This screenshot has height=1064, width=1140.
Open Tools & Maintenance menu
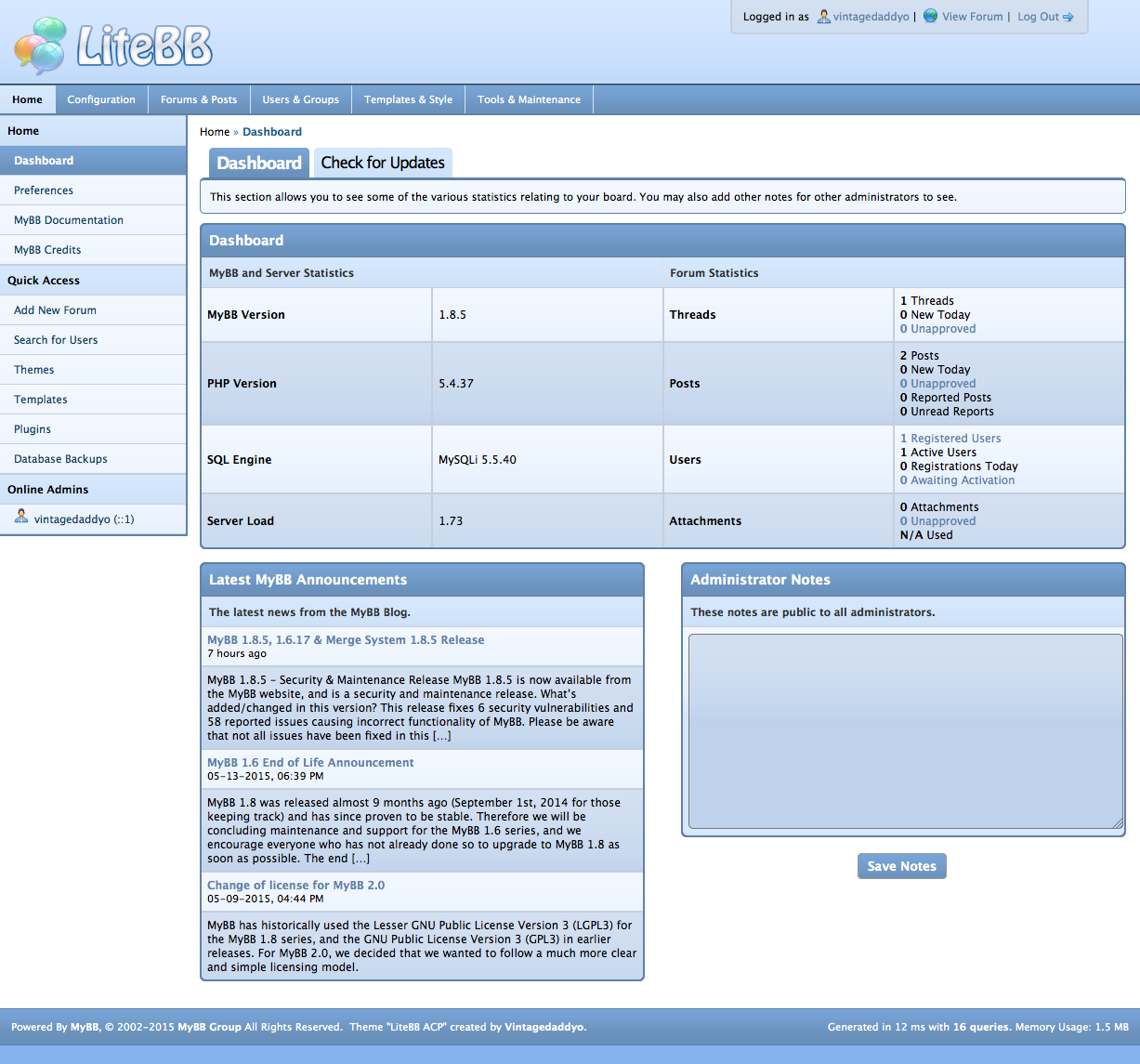tap(529, 99)
